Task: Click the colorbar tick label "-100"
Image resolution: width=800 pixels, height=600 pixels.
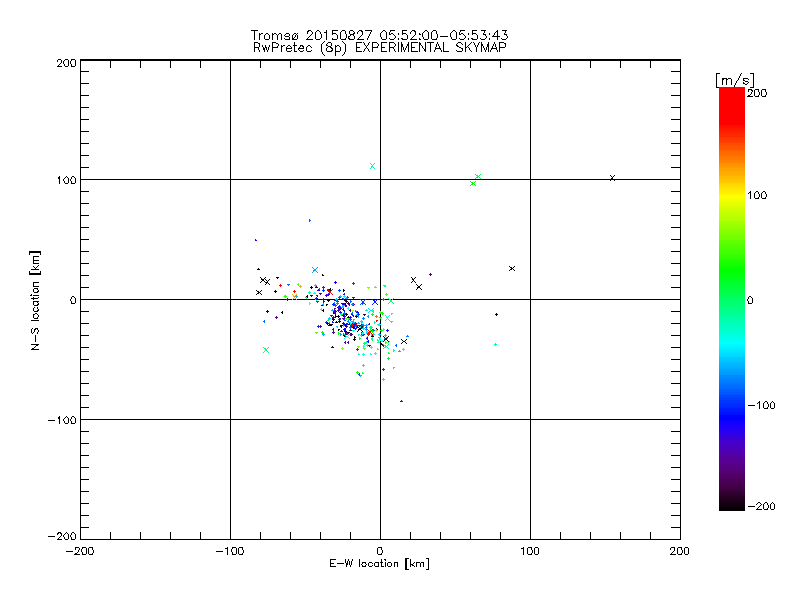Action: point(761,405)
